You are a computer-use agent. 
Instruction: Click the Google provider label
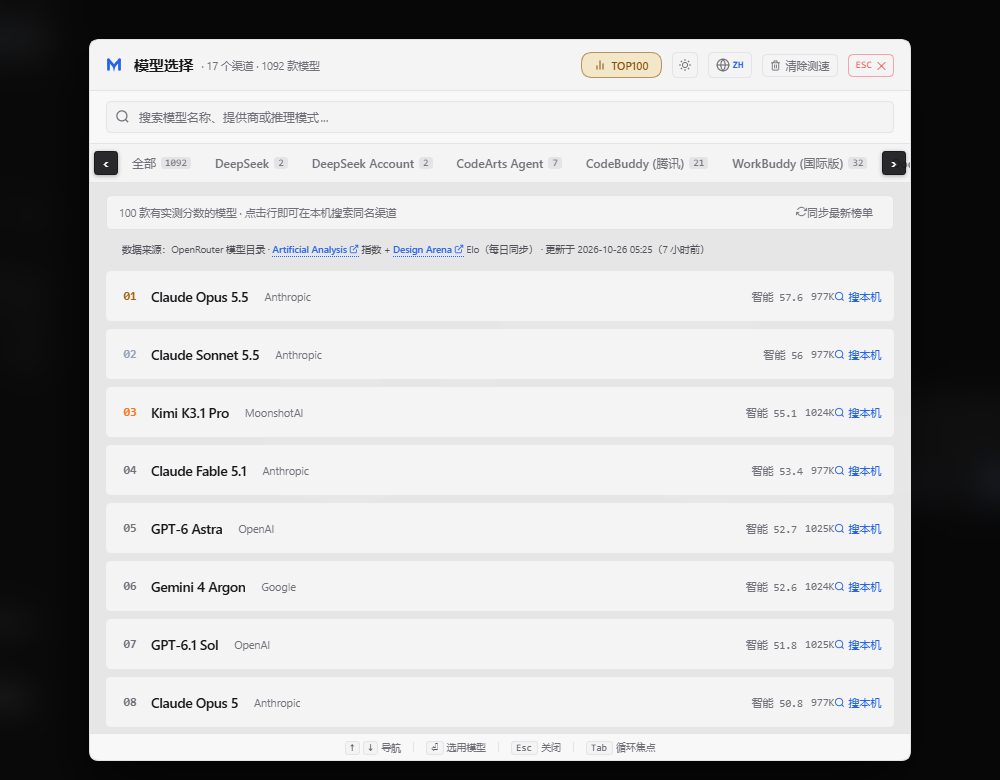(279, 587)
